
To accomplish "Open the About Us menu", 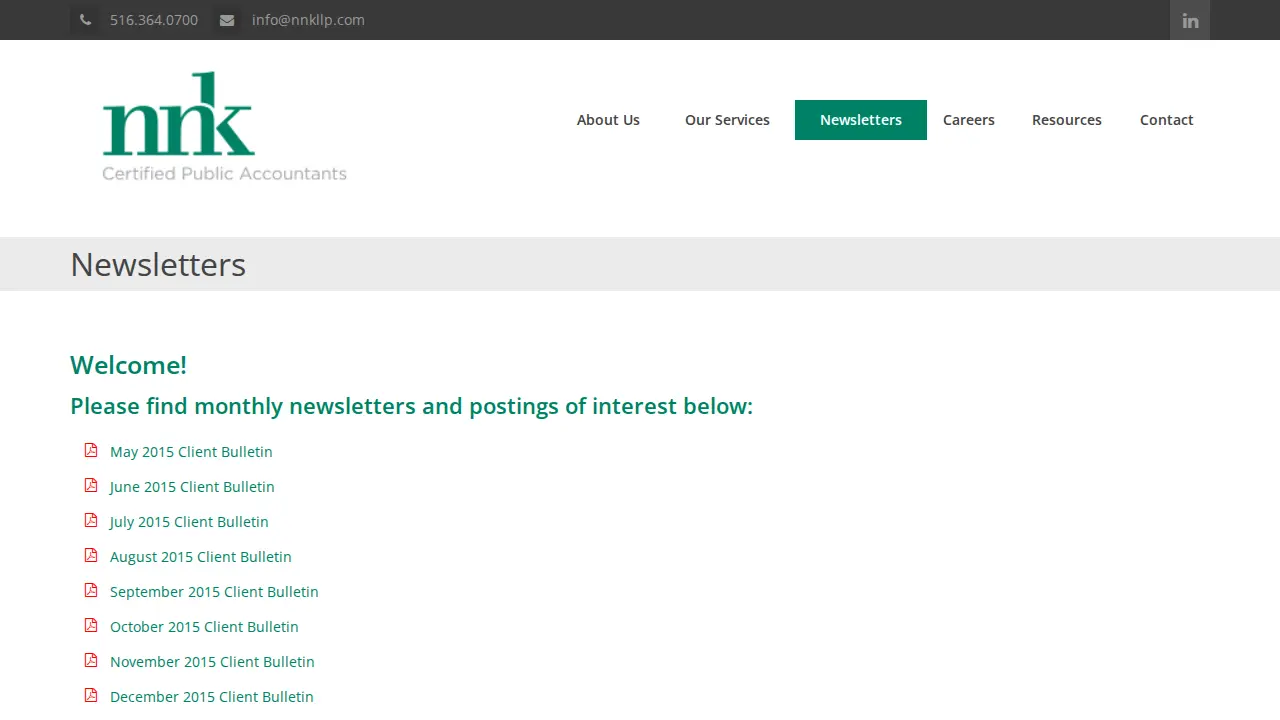I will [608, 120].
